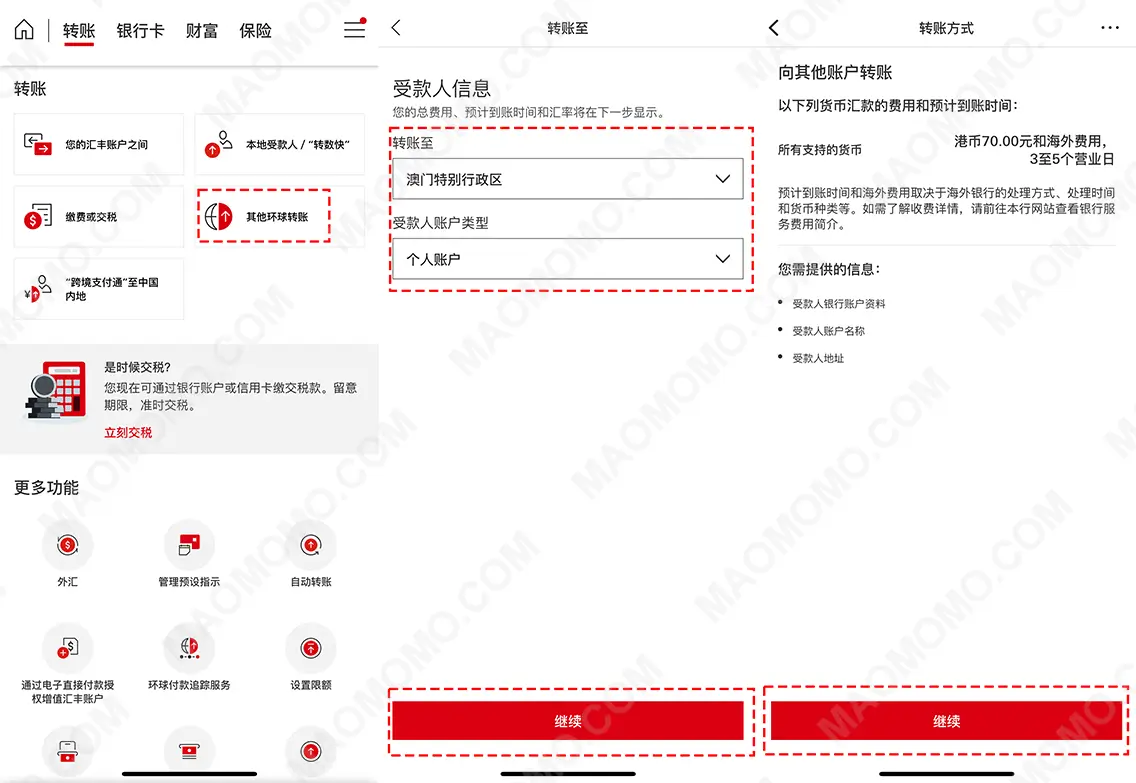Choose 本地受款人 / 转数快 option
The height and width of the screenshot is (783, 1136).
(279, 144)
